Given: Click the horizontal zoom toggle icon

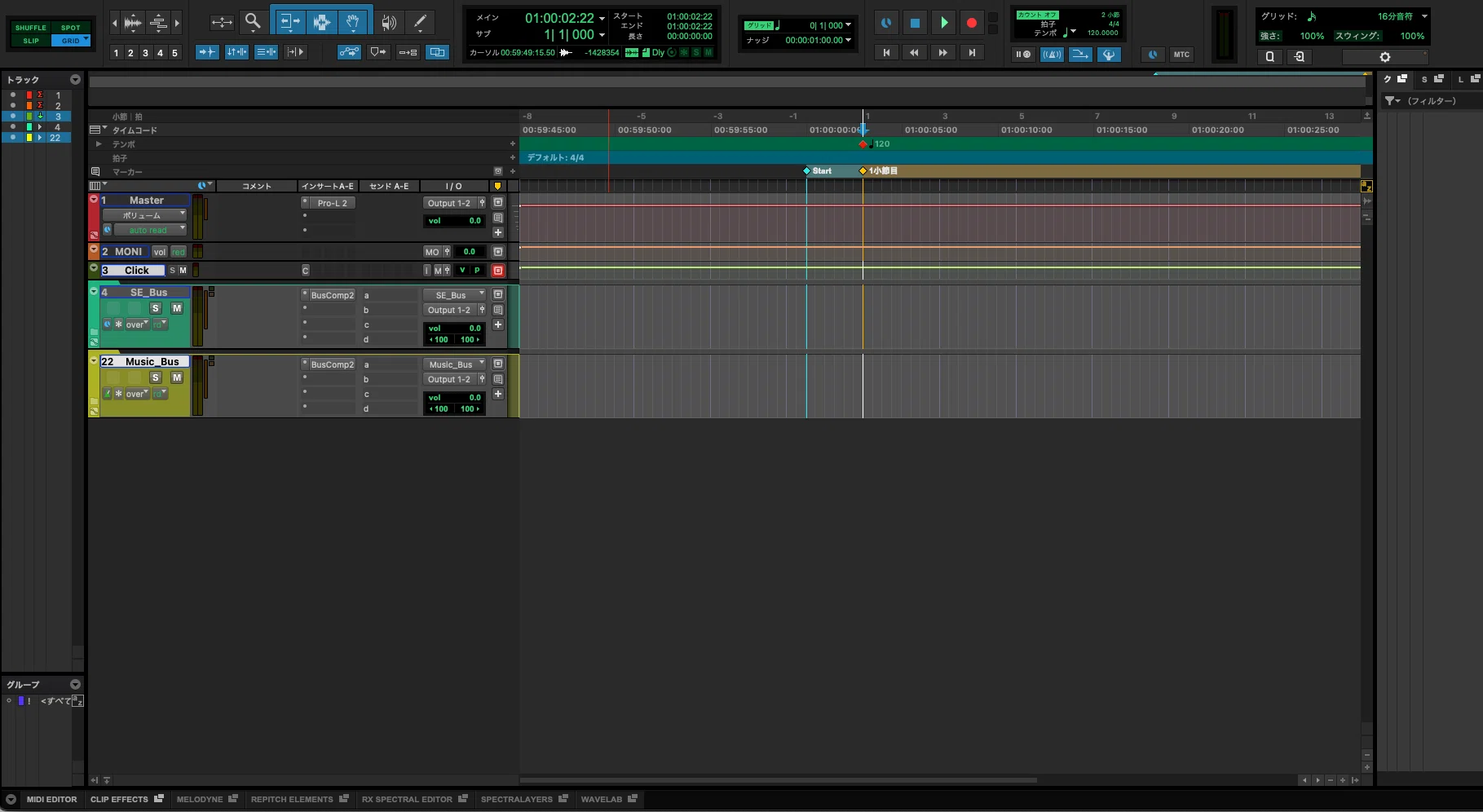Looking at the screenshot, I should 222,22.
